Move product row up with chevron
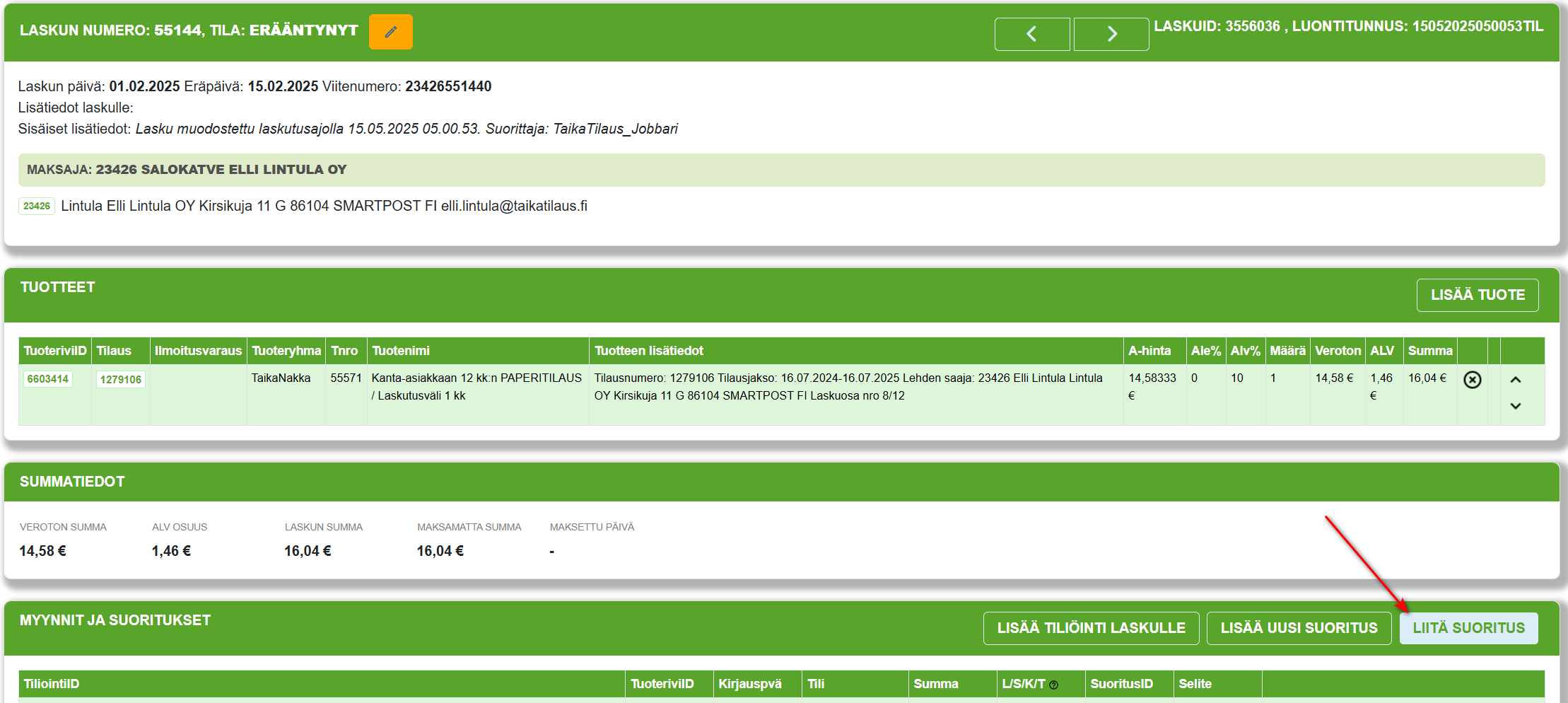The width and height of the screenshot is (1568, 703). pos(1515,380)
